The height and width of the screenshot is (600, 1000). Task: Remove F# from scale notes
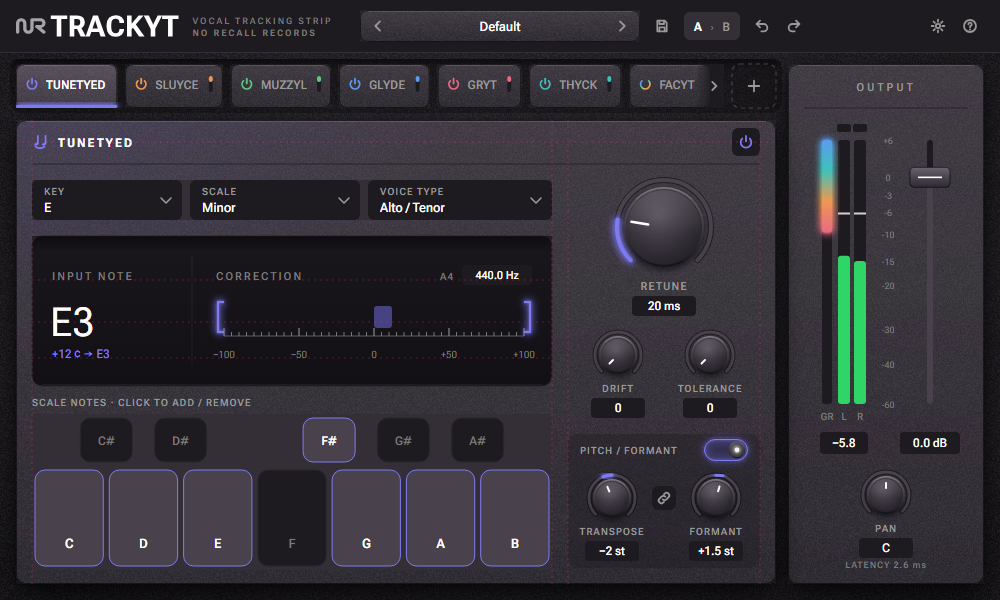click(329, 440)
